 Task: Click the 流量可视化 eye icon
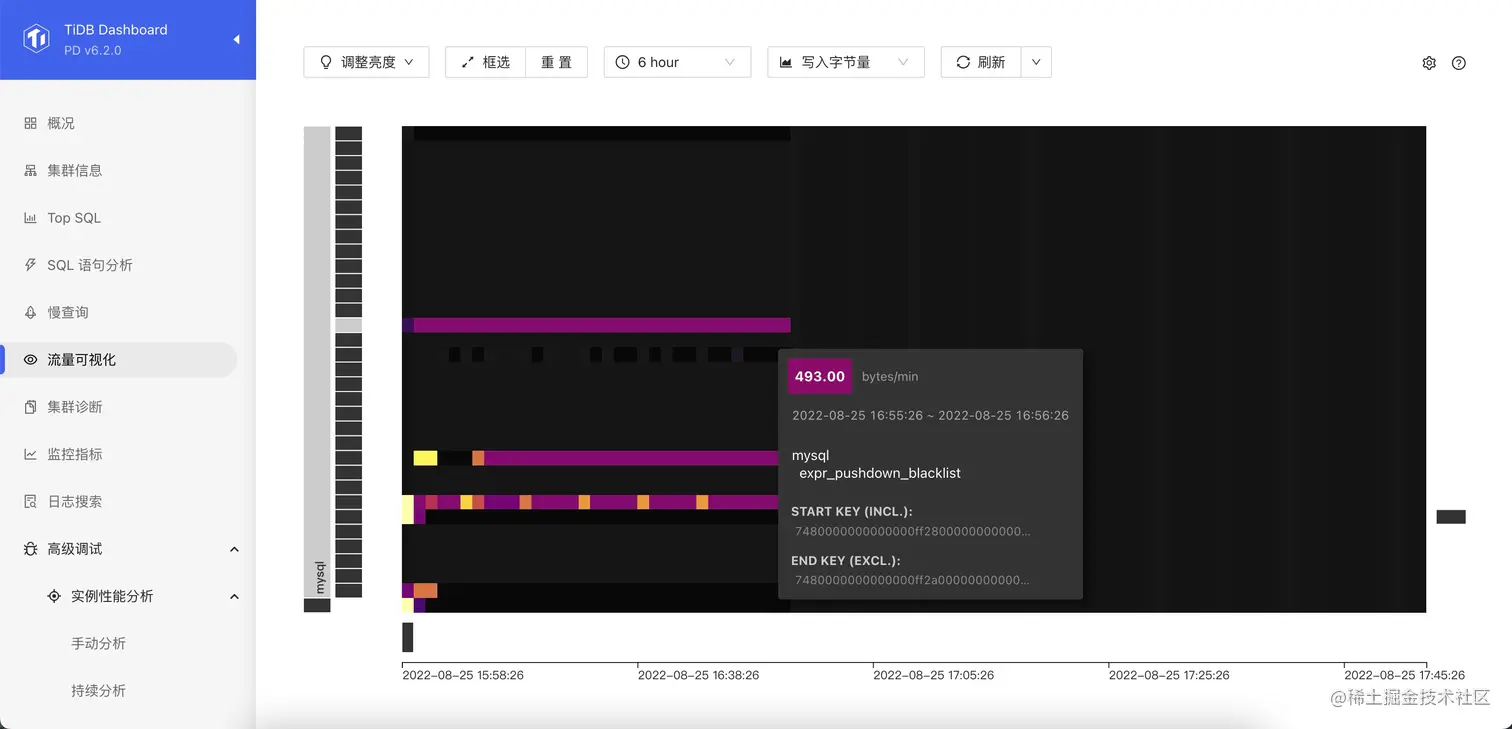click(x=30, y=360)
